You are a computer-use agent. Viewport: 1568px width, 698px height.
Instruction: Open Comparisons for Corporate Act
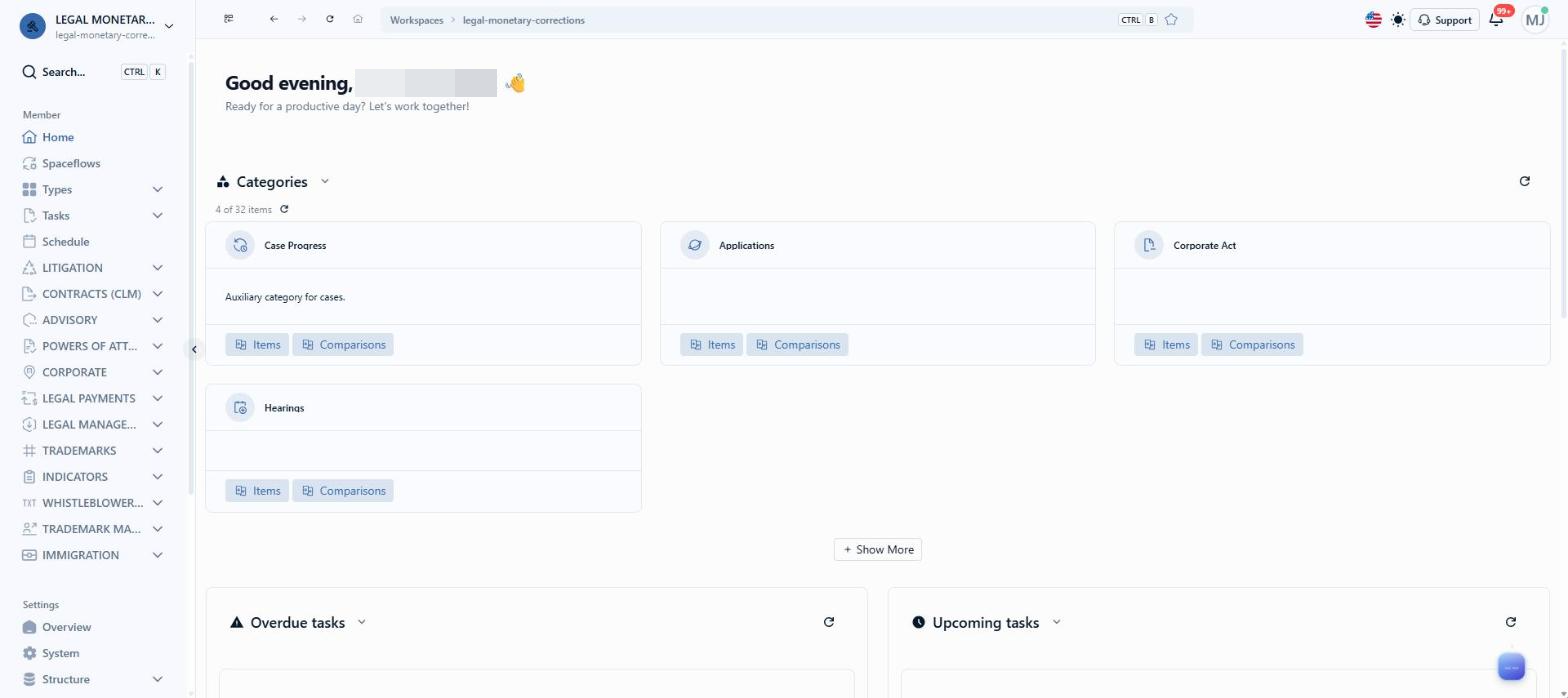[1252, 344]
